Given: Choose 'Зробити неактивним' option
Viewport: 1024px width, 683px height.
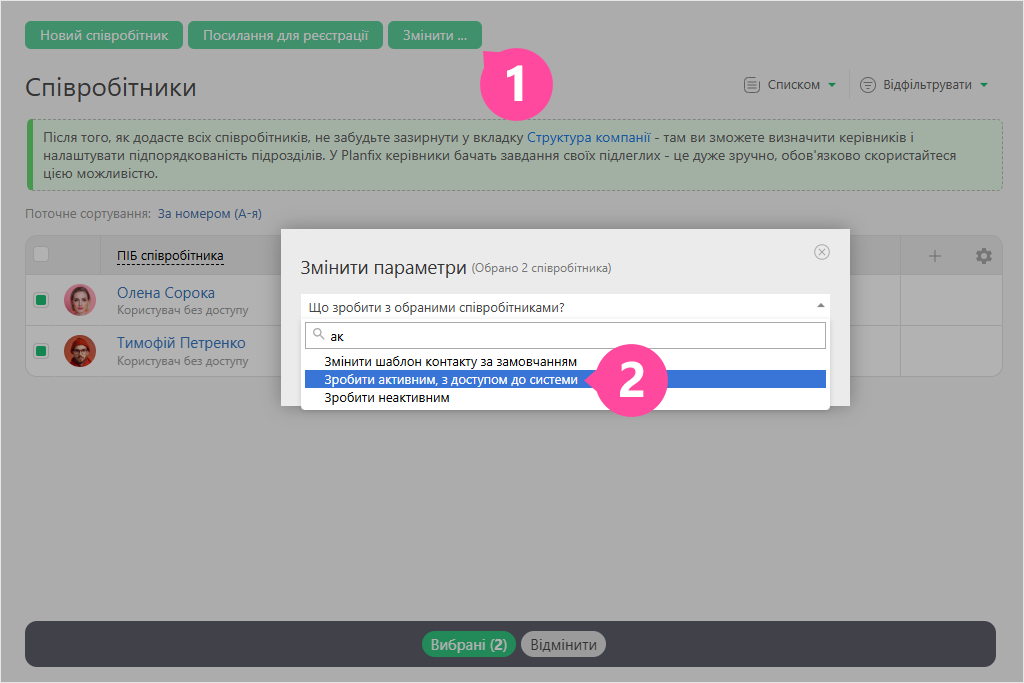Looking at the screenshot, I should [386, 398].
